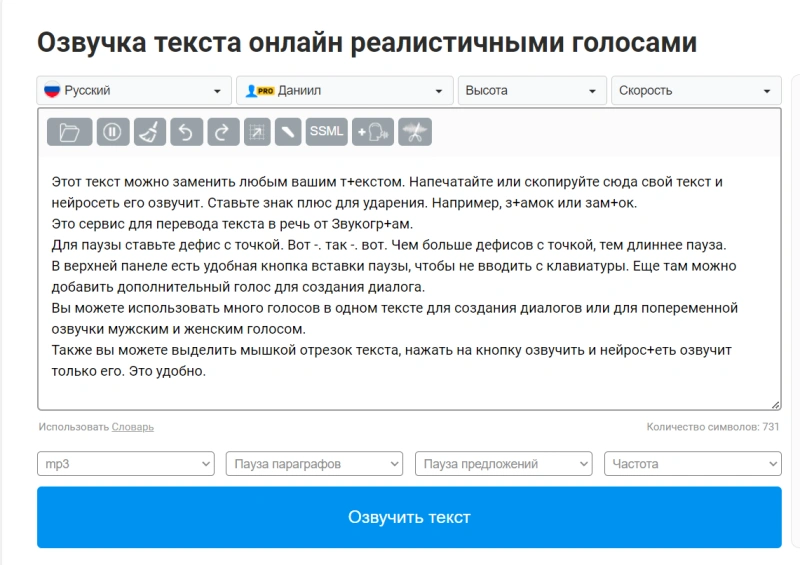Screen dimensions: 800x565
Task: Undo the last edit
Action: click(x=186, y=132)
